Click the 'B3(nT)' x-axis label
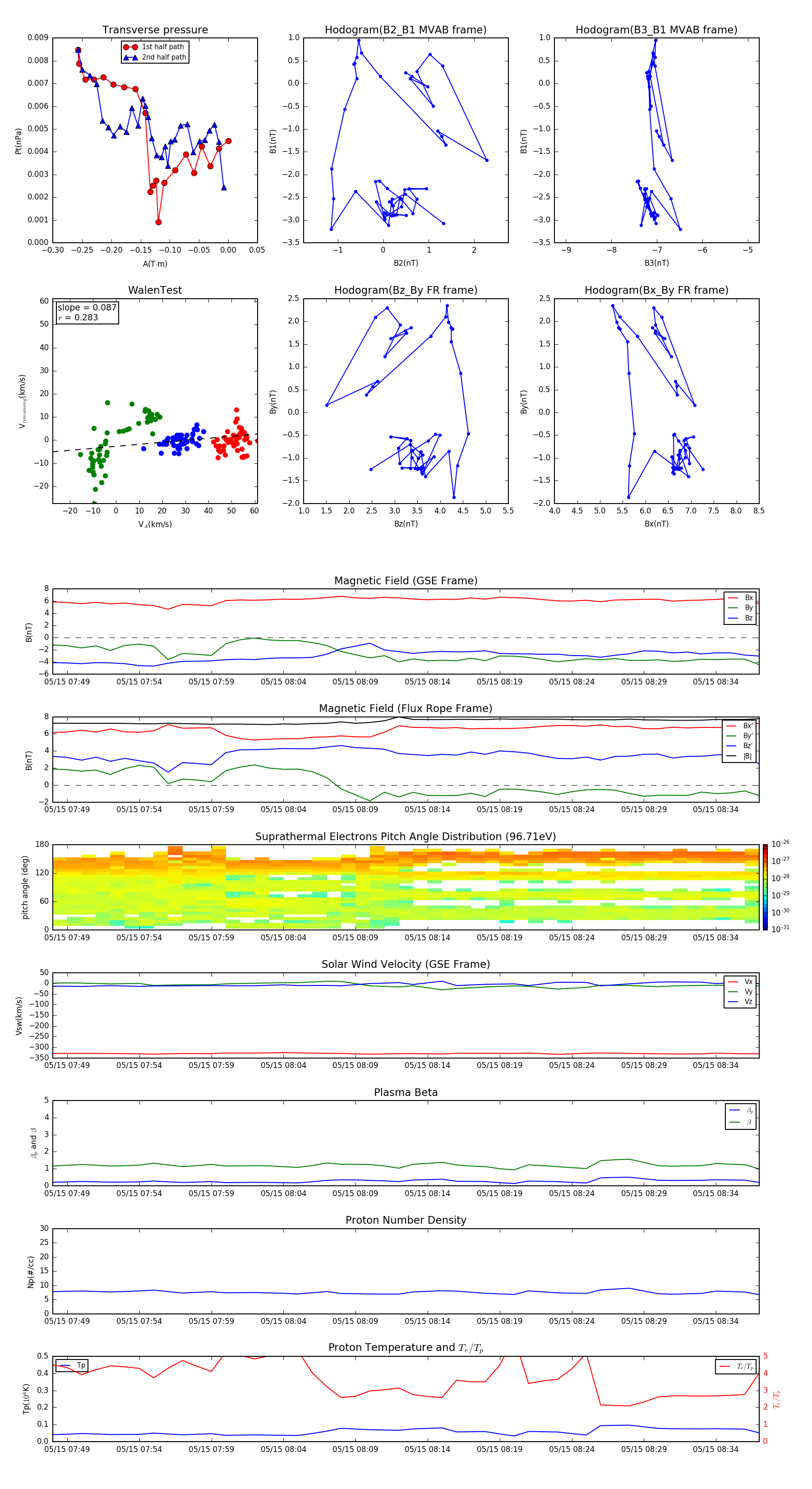The image size is (812, 1489). pos(656,263)
